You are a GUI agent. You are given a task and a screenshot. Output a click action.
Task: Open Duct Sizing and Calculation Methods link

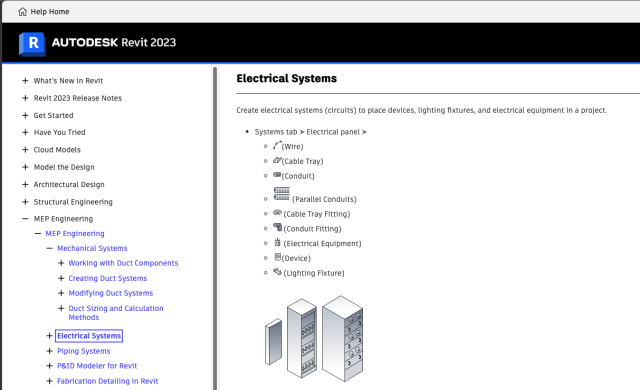116,312
